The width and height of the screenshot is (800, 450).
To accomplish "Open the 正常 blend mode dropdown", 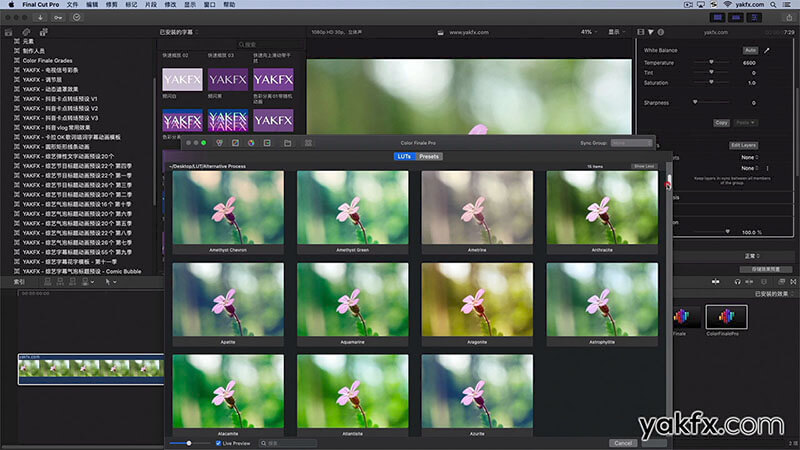I will 752,256.
